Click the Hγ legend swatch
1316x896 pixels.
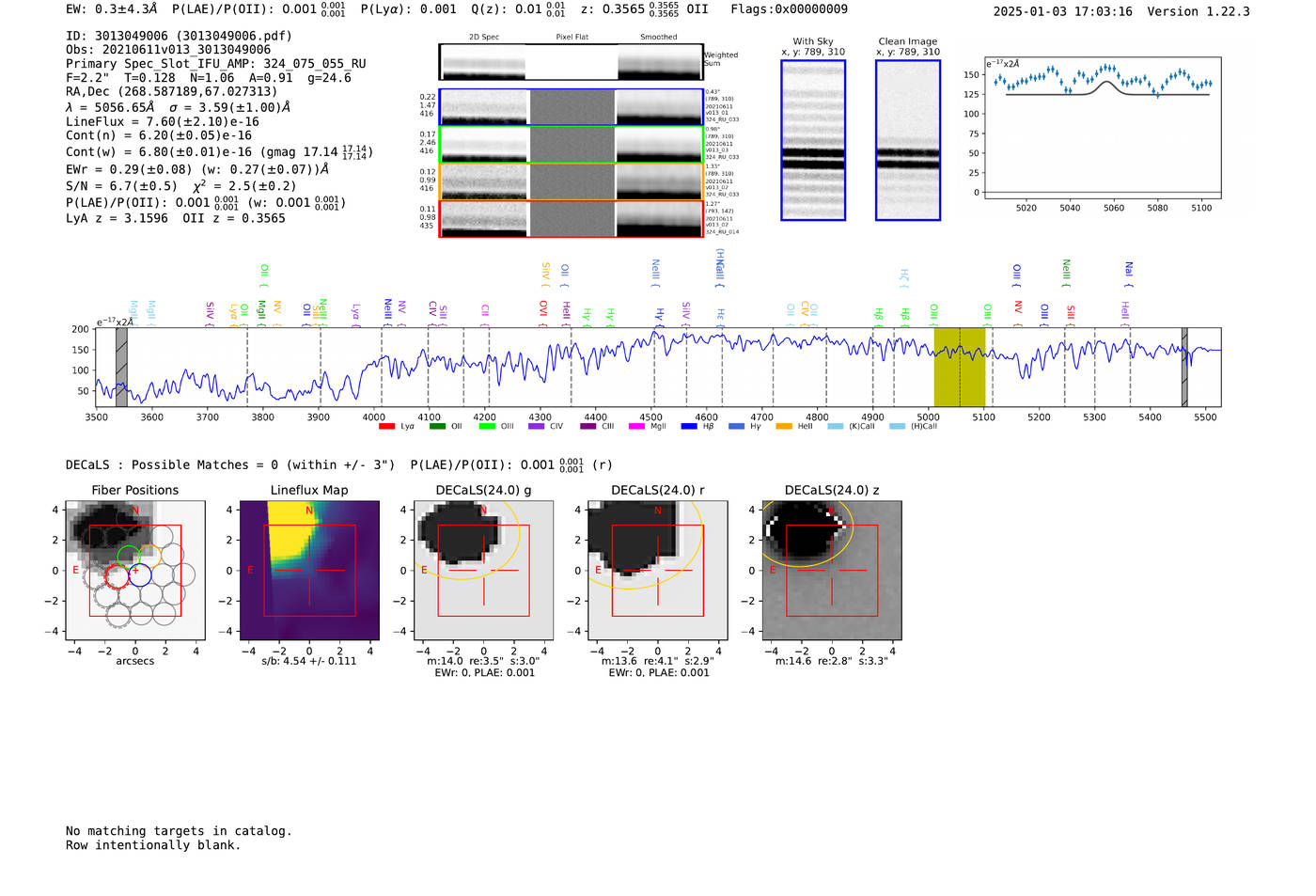point(736,427)
